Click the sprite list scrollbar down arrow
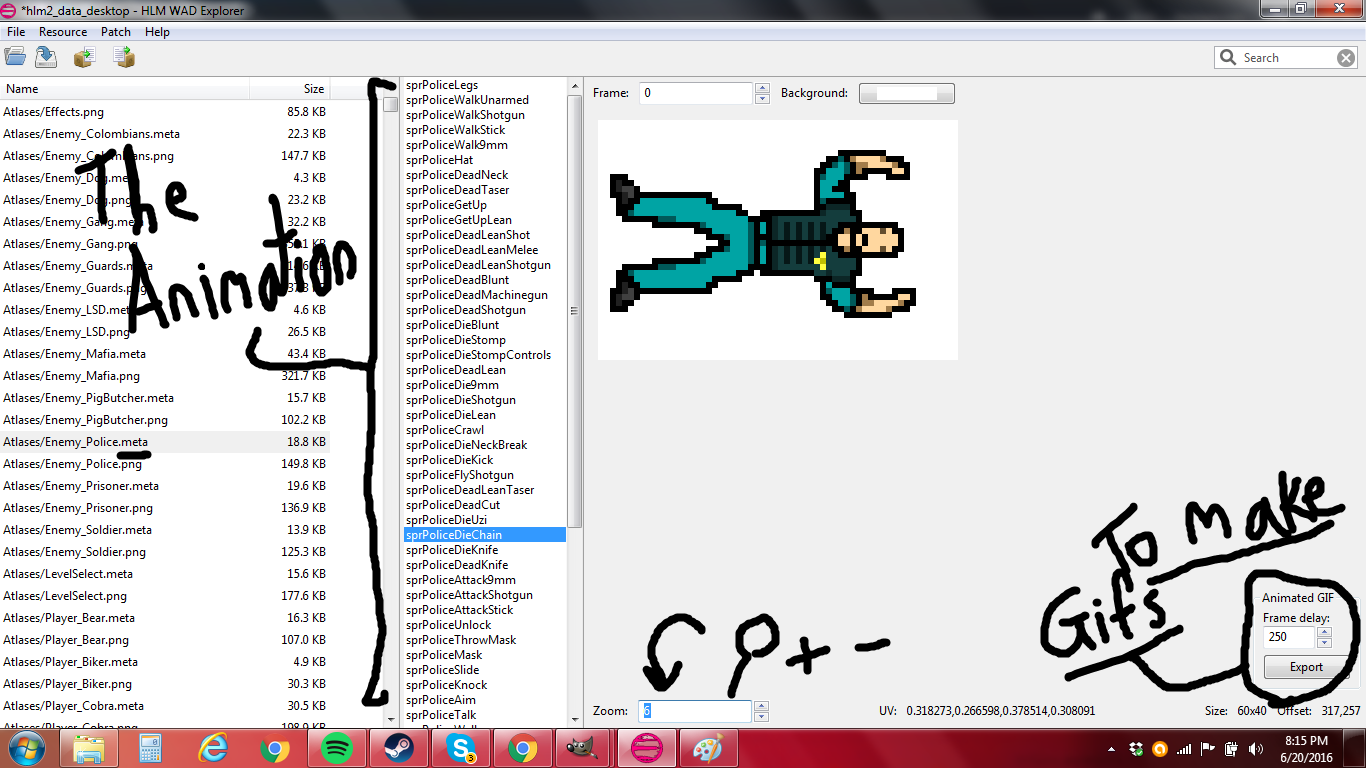Image resolution: width=1366 pixels, height=768 pixels. click(x=575, y=719)
